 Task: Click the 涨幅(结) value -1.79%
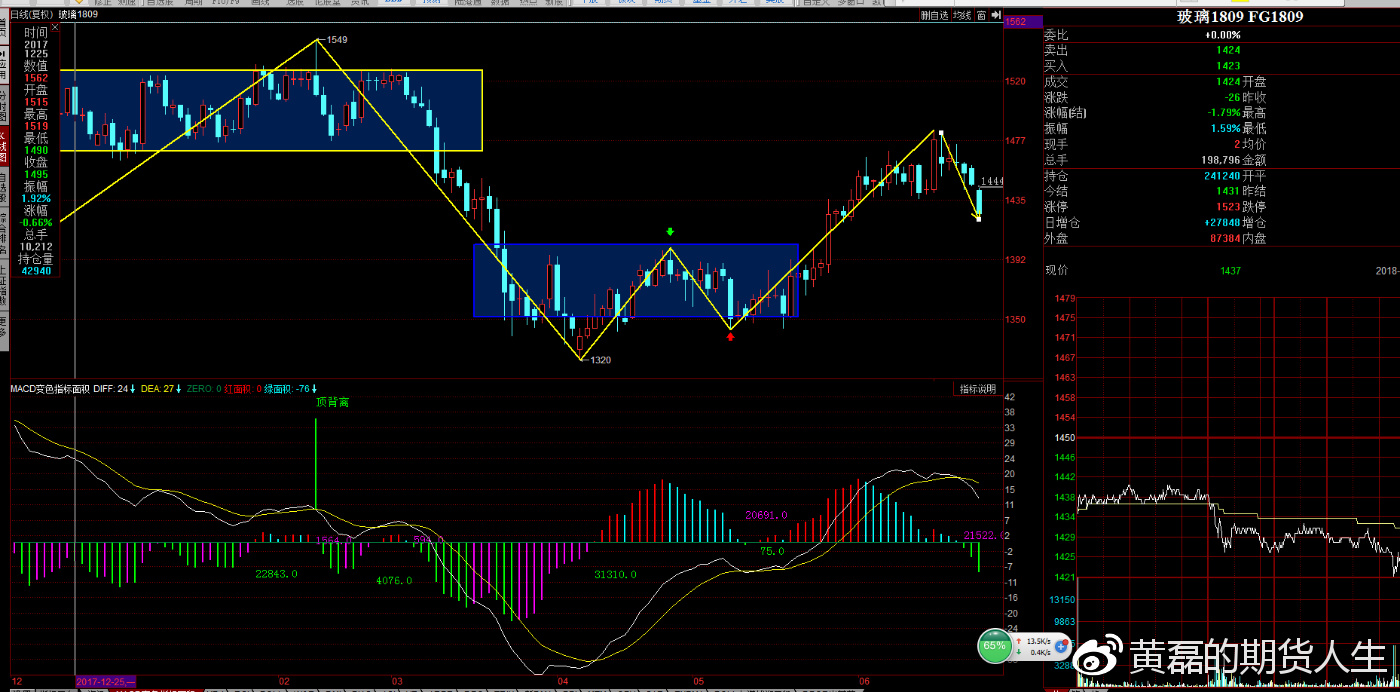click(x=1223, y=113)
